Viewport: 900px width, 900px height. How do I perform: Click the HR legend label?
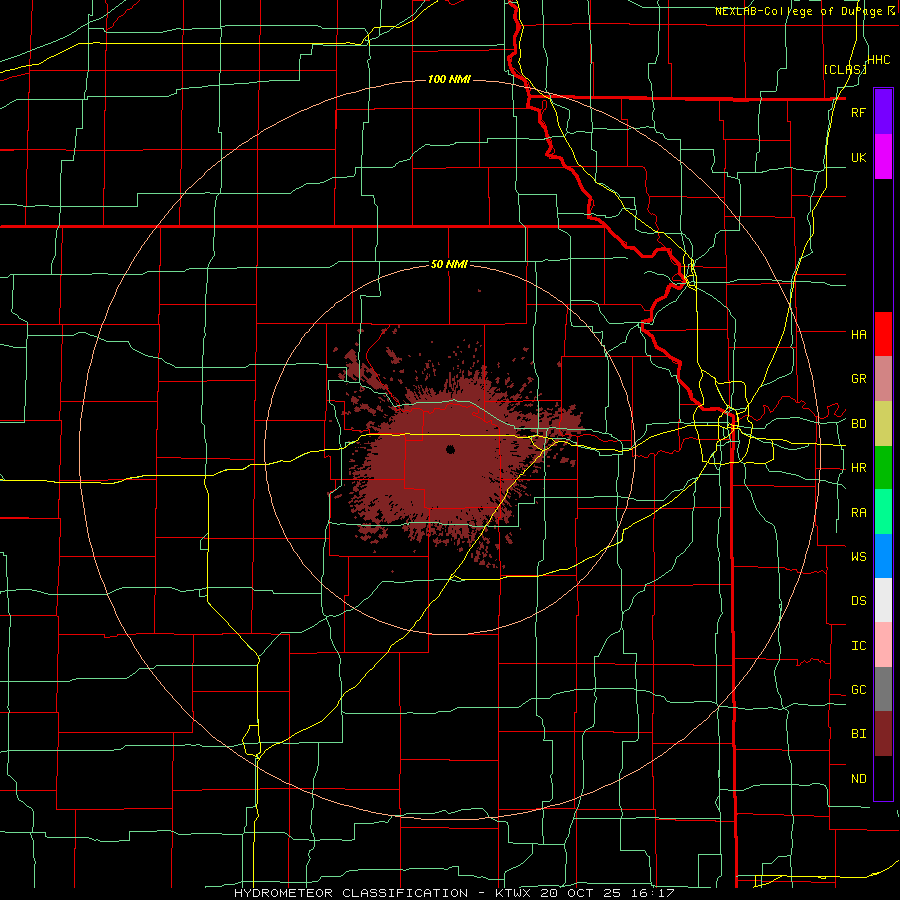coord(858,468)
